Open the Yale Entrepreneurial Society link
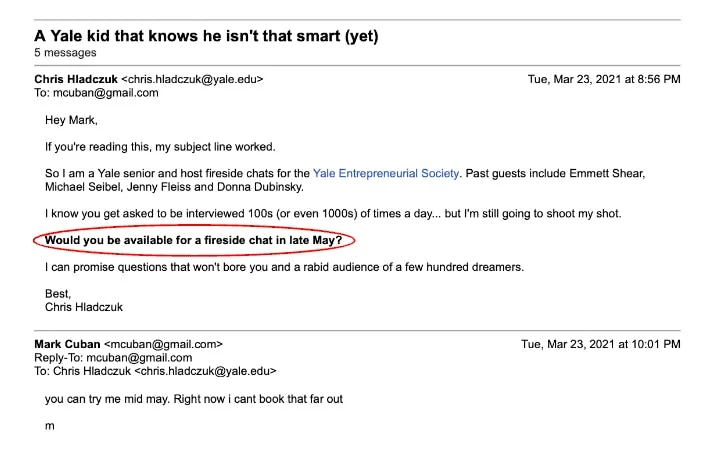Screen dimensions: 719x456 386,173
